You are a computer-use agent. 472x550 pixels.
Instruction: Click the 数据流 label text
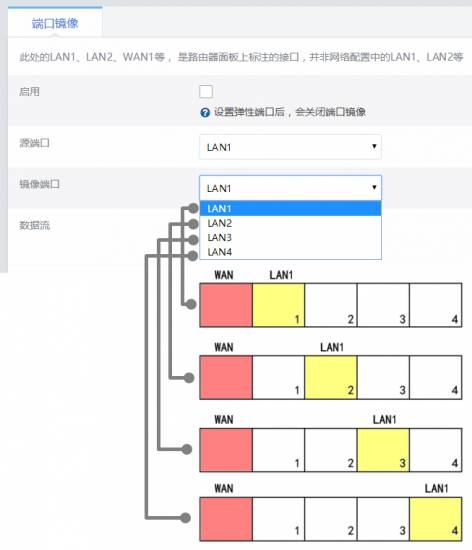coord(34,225)
